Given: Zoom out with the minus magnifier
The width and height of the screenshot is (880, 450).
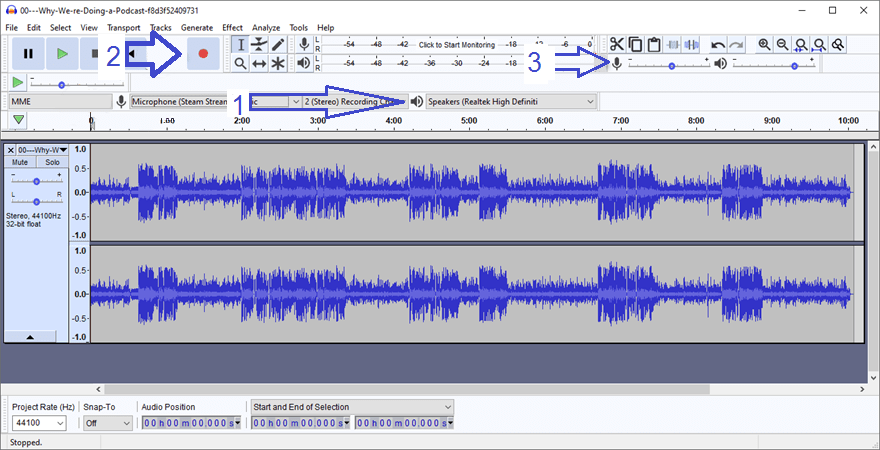Looking at the screenshot, I should 782,44.
